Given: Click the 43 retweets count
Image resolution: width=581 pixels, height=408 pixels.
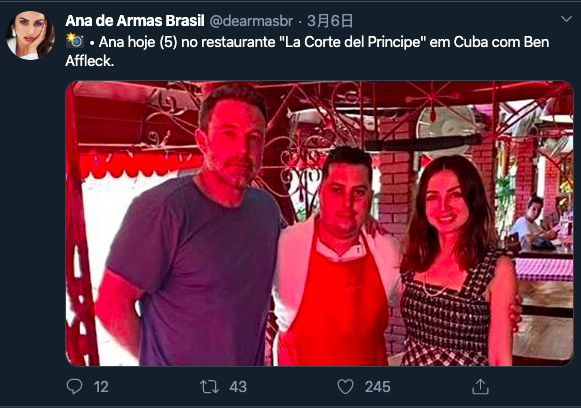Looking at the screenshot, I should pos(238,387).
